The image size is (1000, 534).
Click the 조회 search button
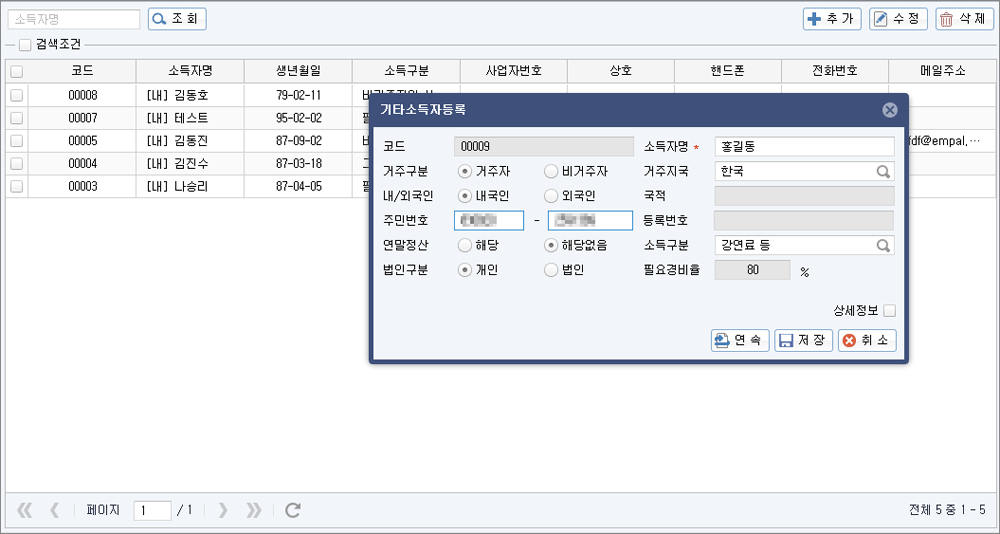[177, 19]
